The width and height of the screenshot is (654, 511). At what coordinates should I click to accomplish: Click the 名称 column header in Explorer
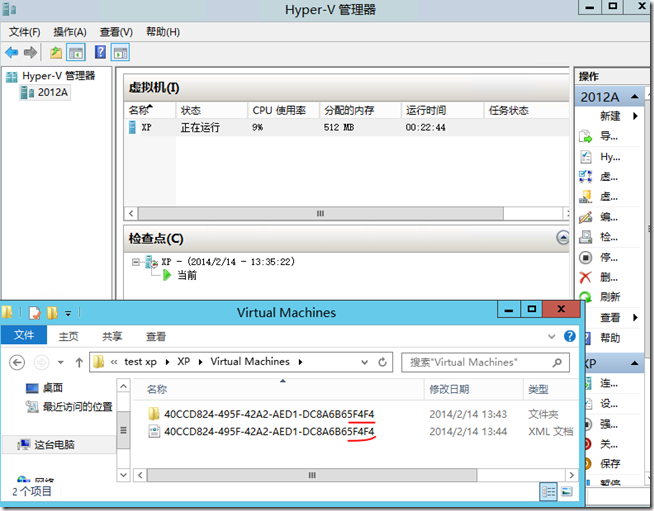pos(278,389)
